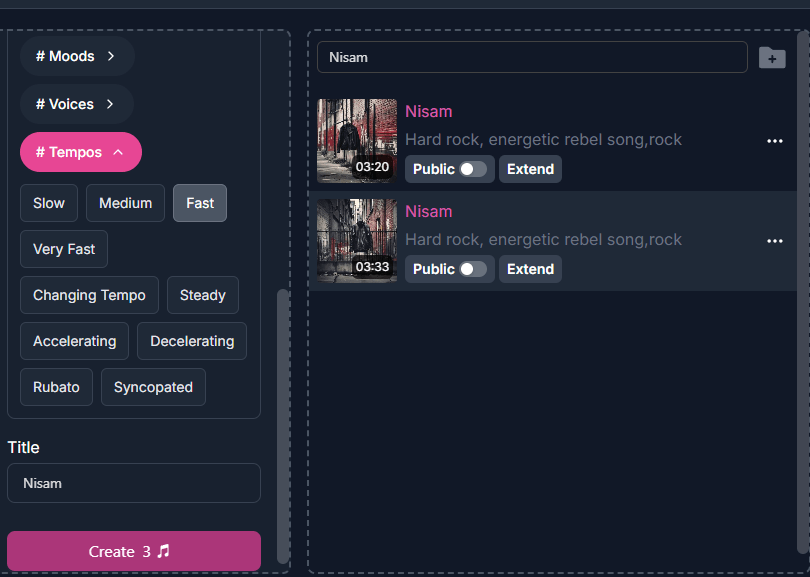Image resolution: width=810 pixels, height=577 pixels.
Task: Expand the Voices tag category
Action: [x=76, y=104]
